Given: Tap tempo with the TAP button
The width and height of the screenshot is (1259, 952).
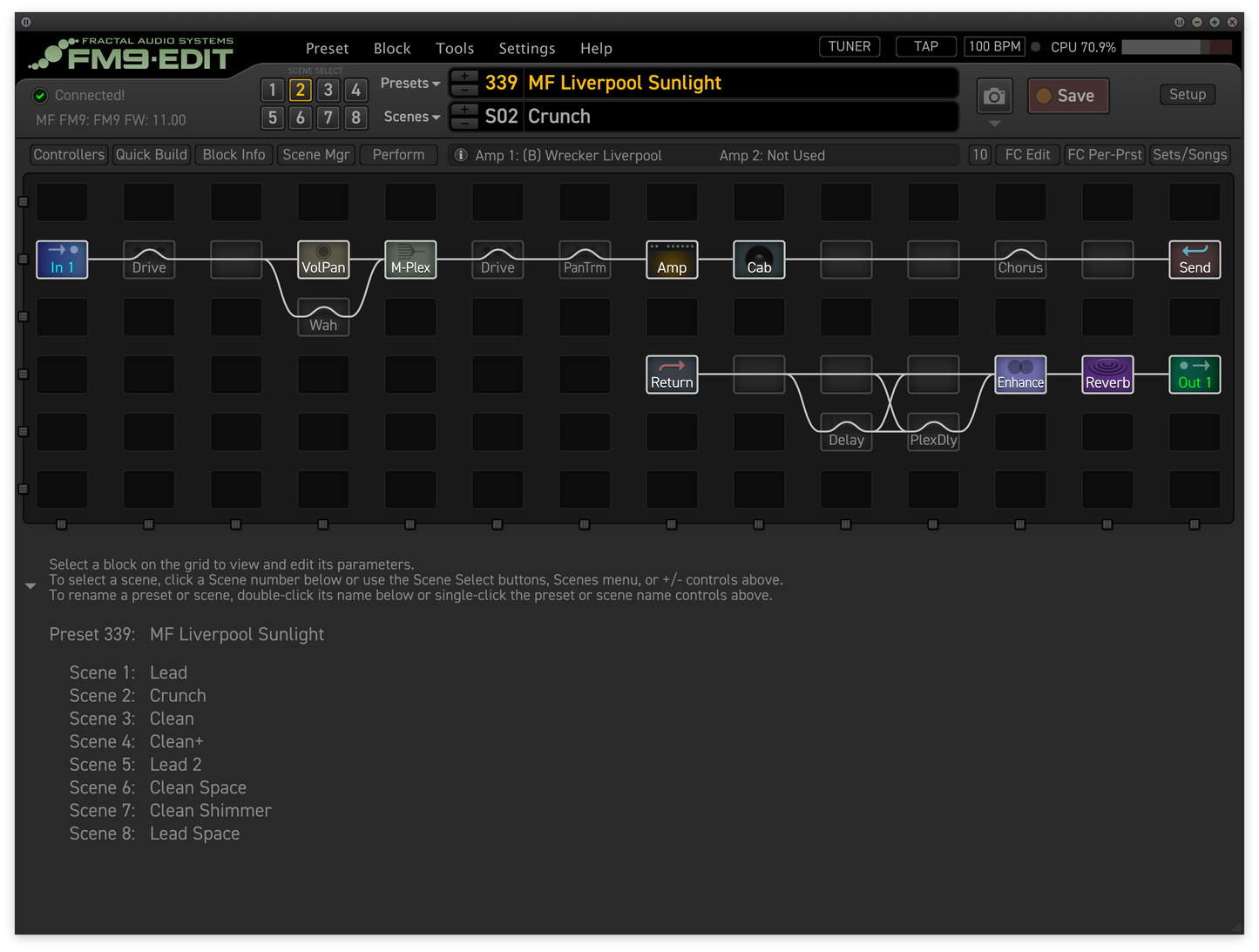Looking at the screenshot, I should pos(926,47).
